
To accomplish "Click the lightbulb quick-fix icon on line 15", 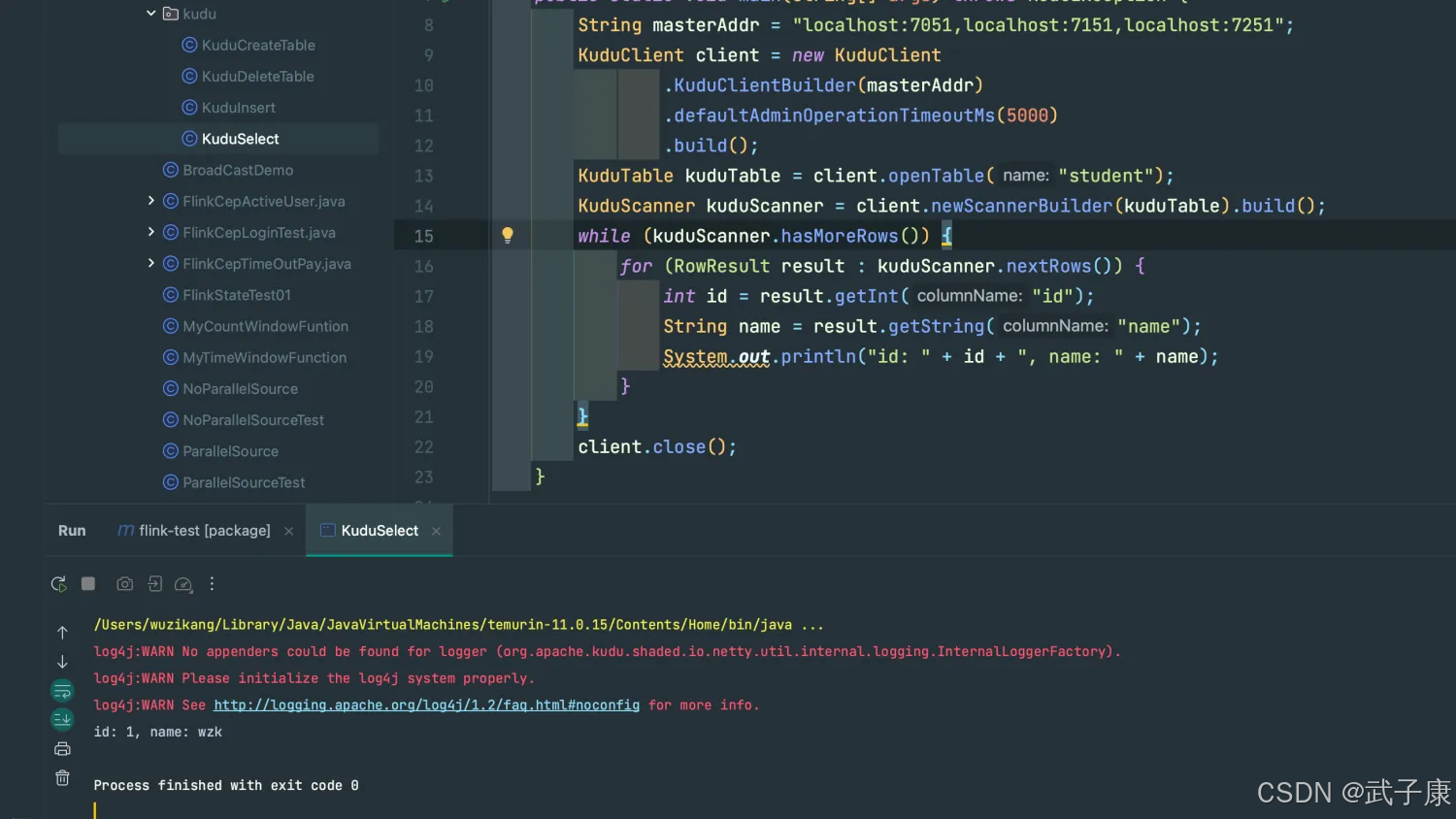I will (x=507, y=235).
